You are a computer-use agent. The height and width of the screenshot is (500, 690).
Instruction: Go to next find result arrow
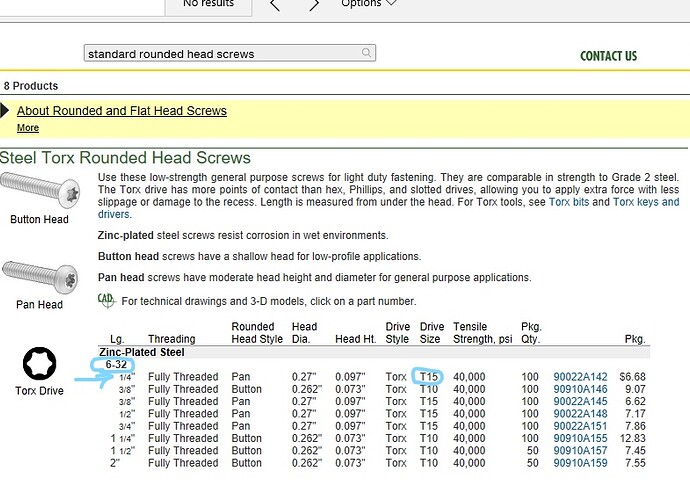point(314,4)
